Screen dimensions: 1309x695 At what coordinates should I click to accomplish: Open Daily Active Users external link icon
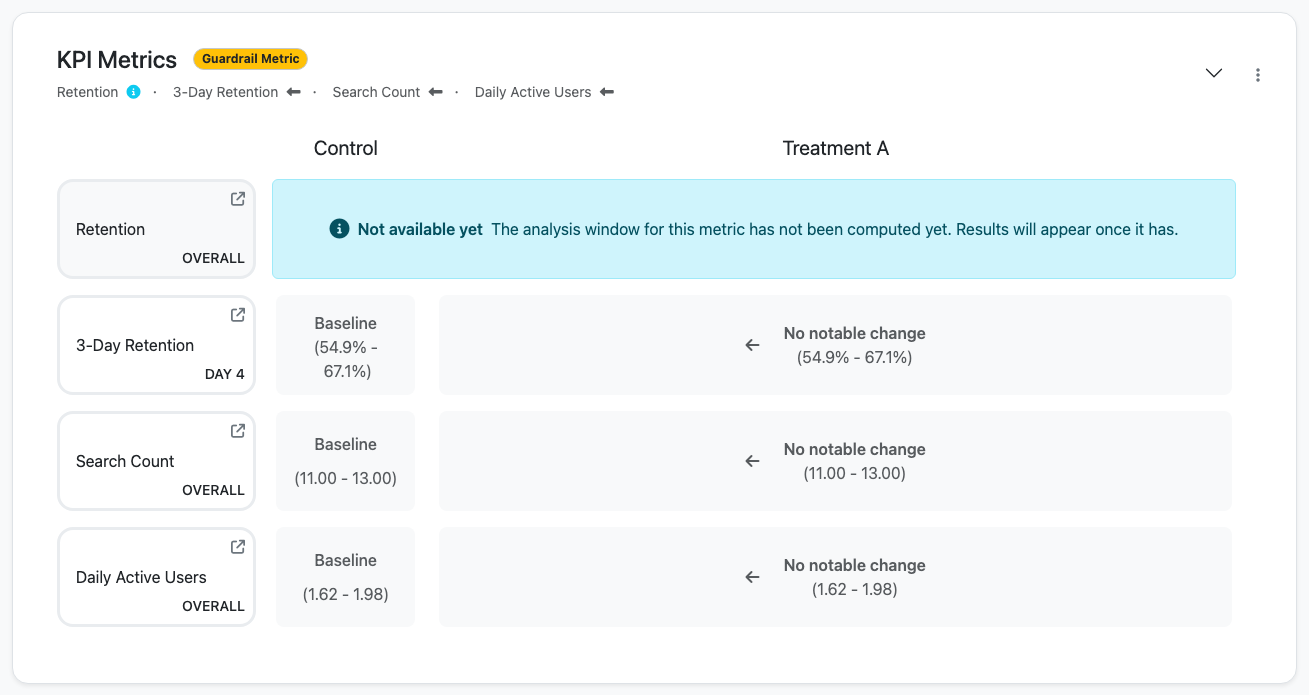238,547
